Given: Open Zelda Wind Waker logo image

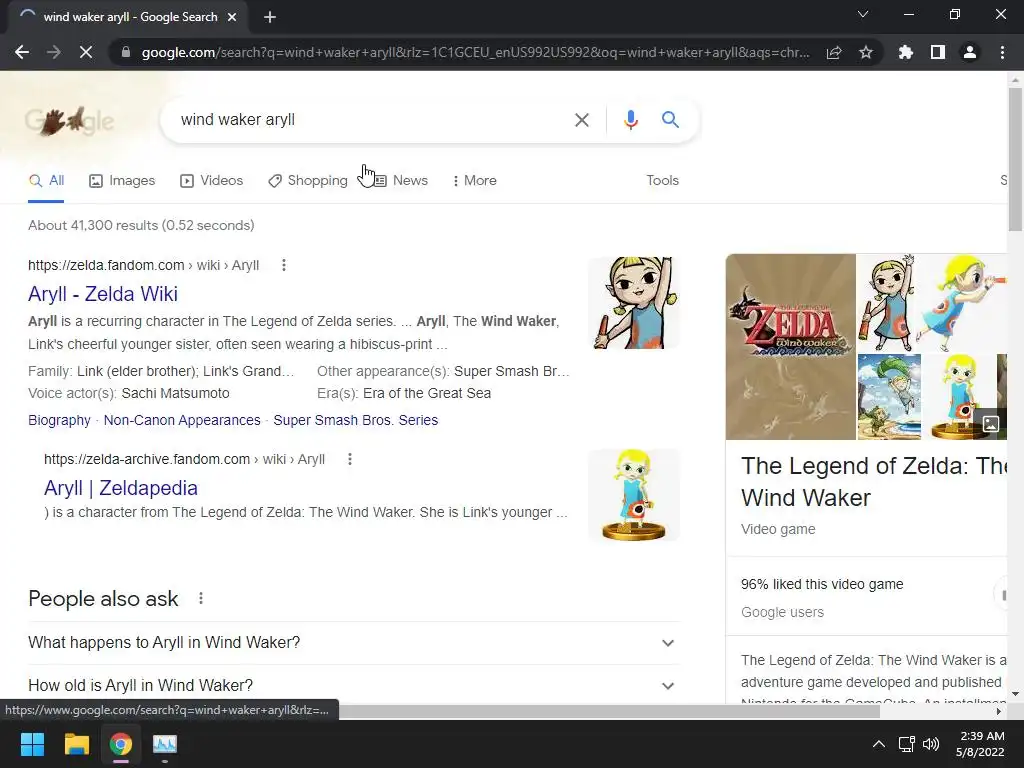Looking at the screenshot, I should 791,347.
